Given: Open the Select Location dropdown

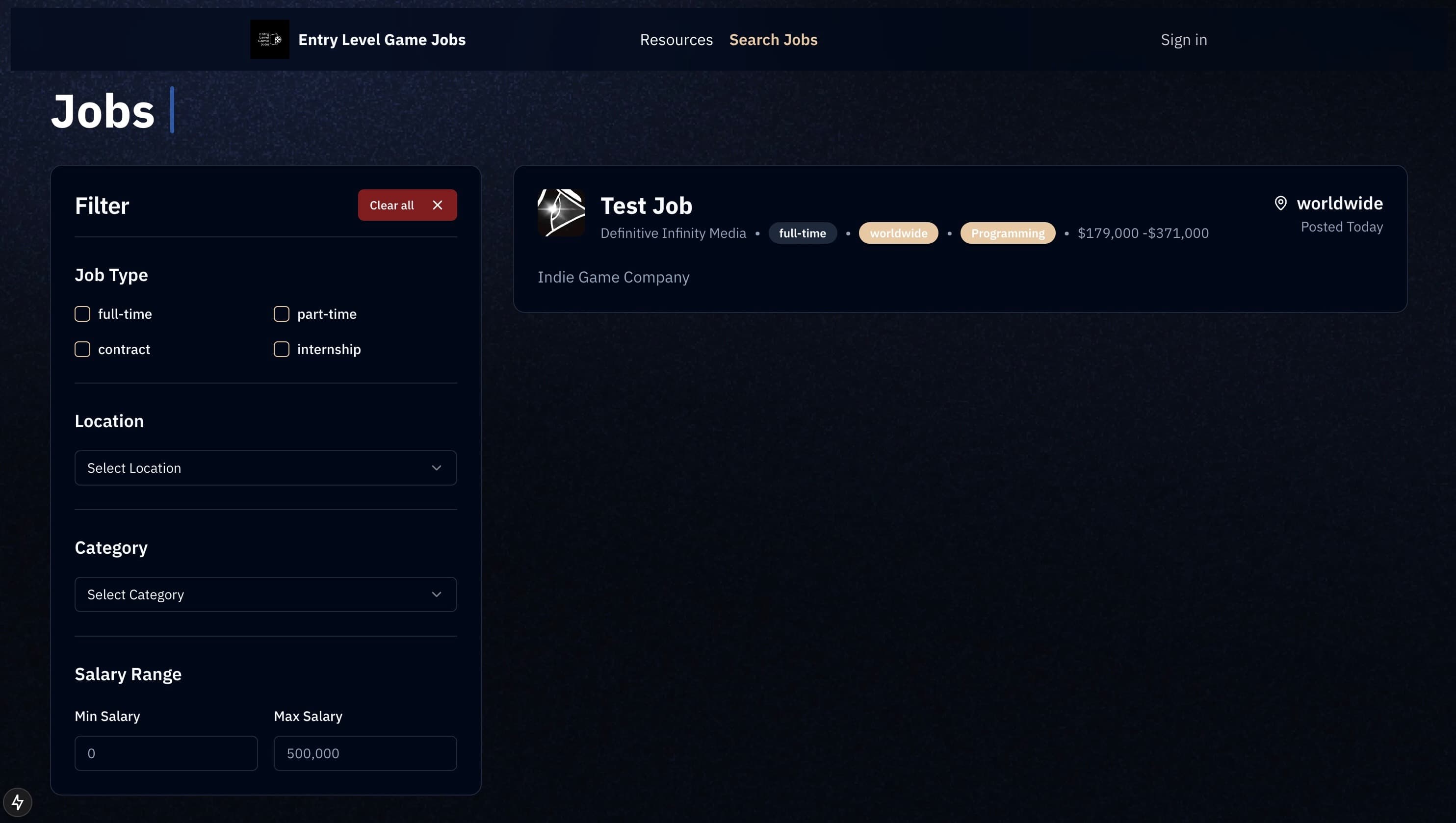Looking at the screenshot, I should tap(266, 468).
